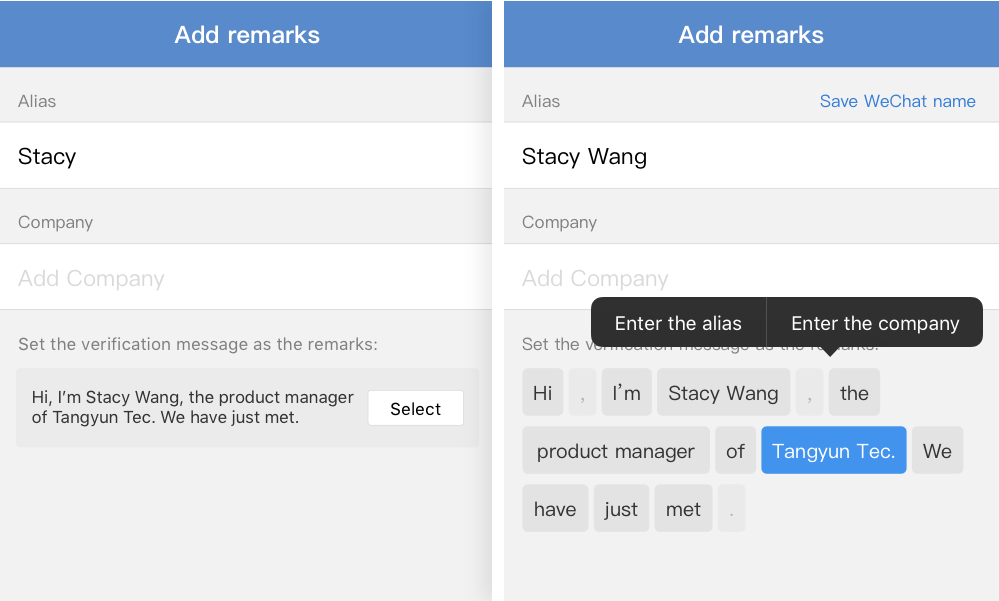The image size is (999, 601).
Task: Choose Enter the company popup option
Action: (x=875, y=323)
